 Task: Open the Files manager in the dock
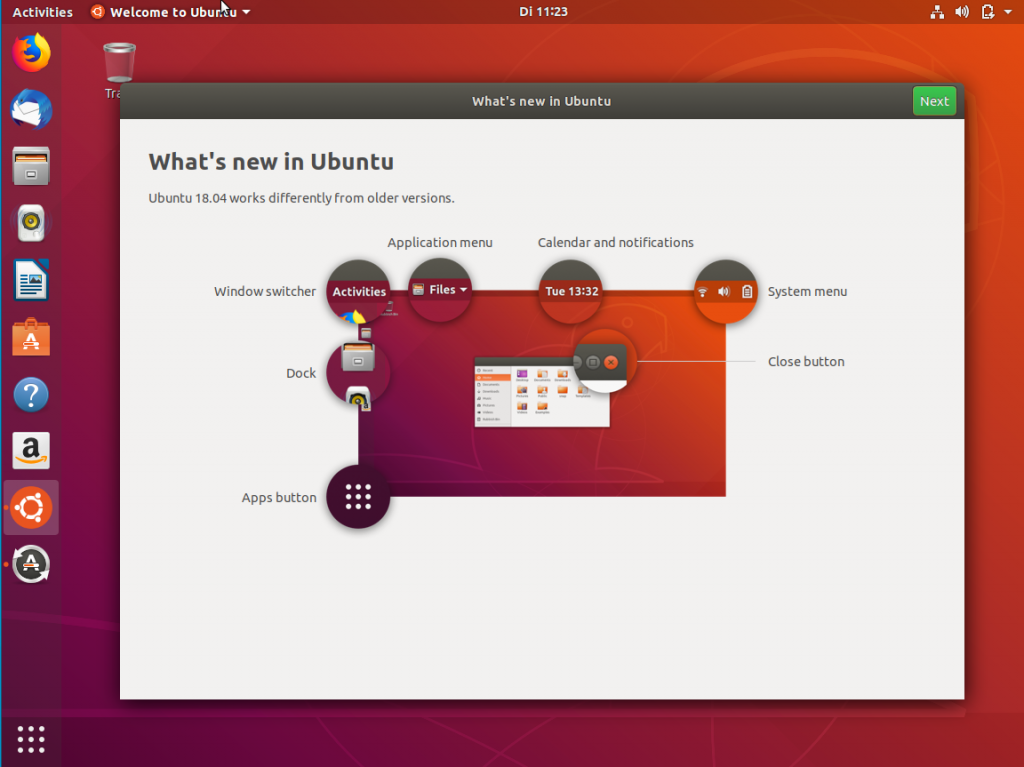click(31, 166)
